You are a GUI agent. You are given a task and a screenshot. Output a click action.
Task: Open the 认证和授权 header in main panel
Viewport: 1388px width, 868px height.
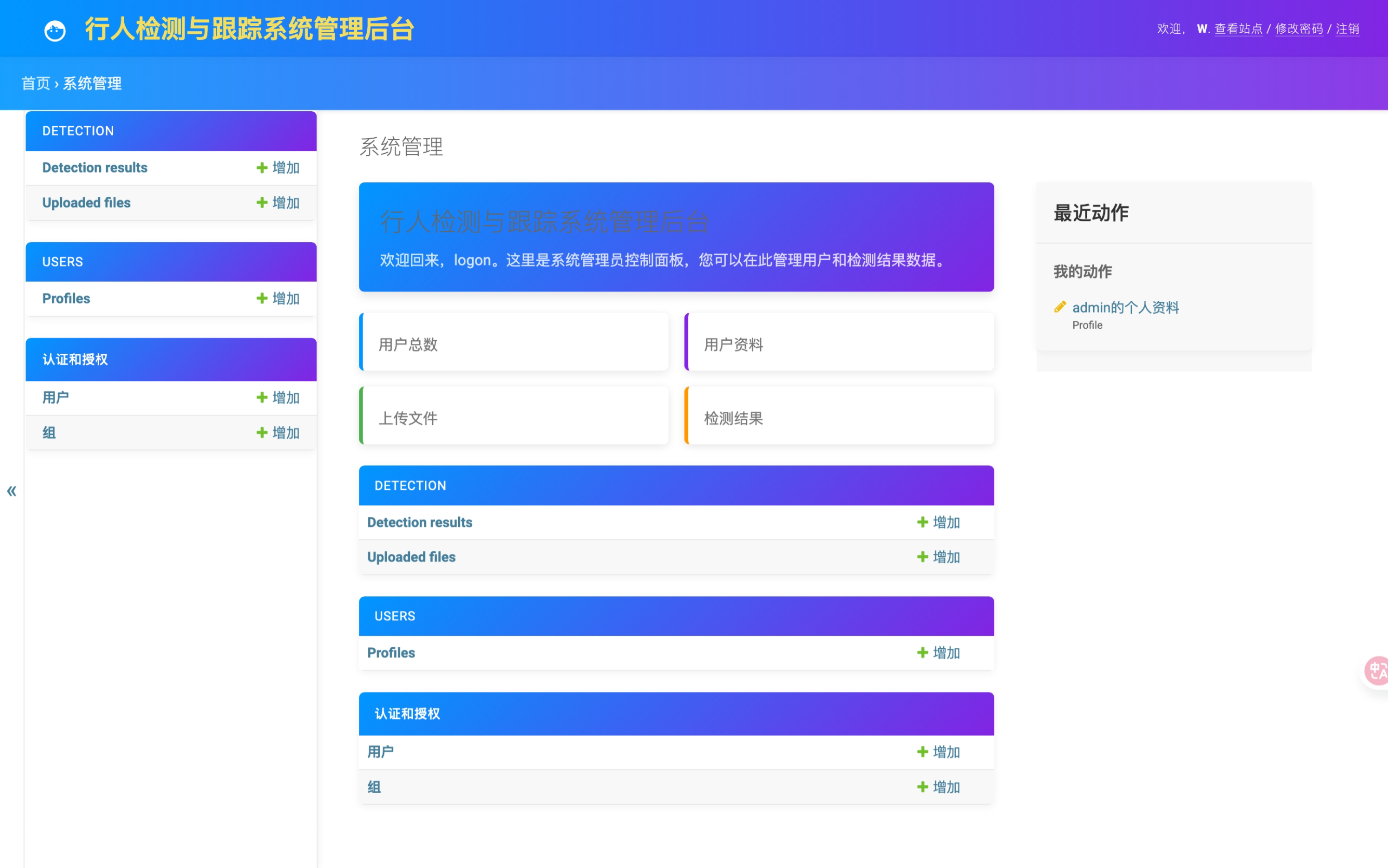[x=407, y=714]
